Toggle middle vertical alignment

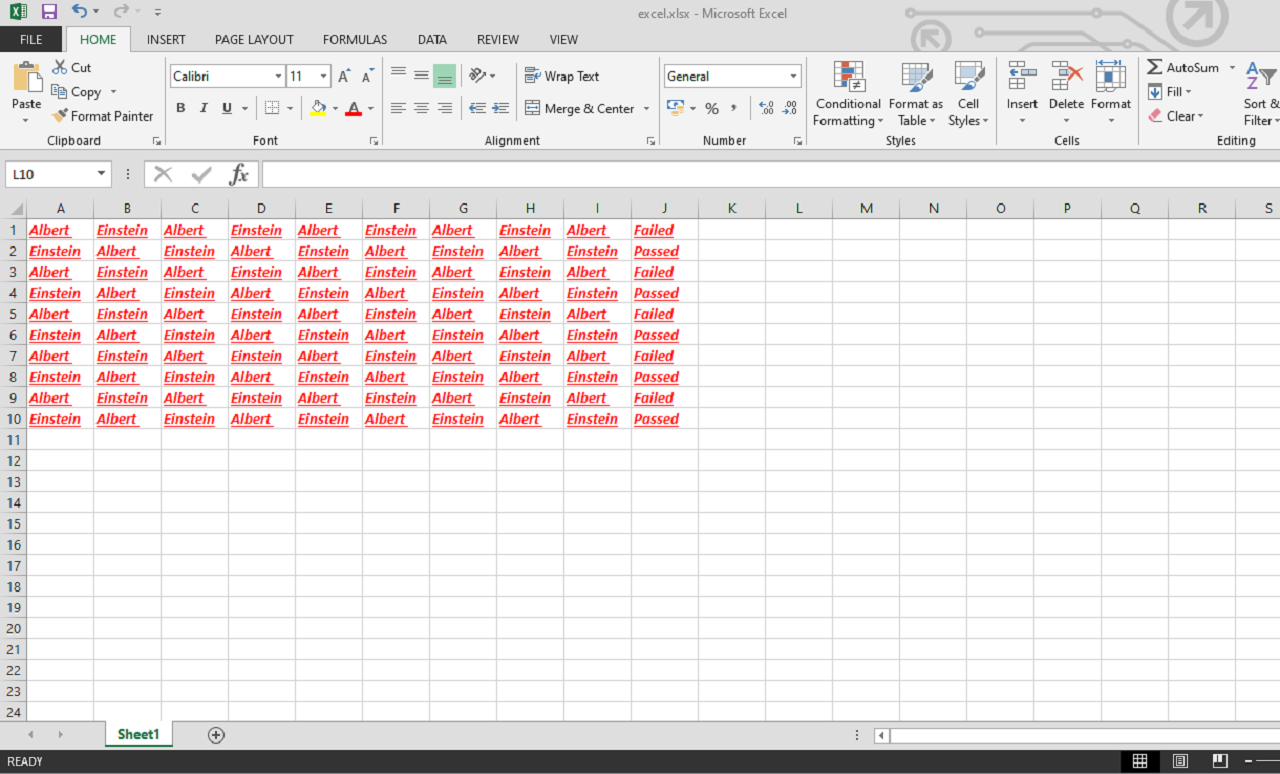click(421, 75)
